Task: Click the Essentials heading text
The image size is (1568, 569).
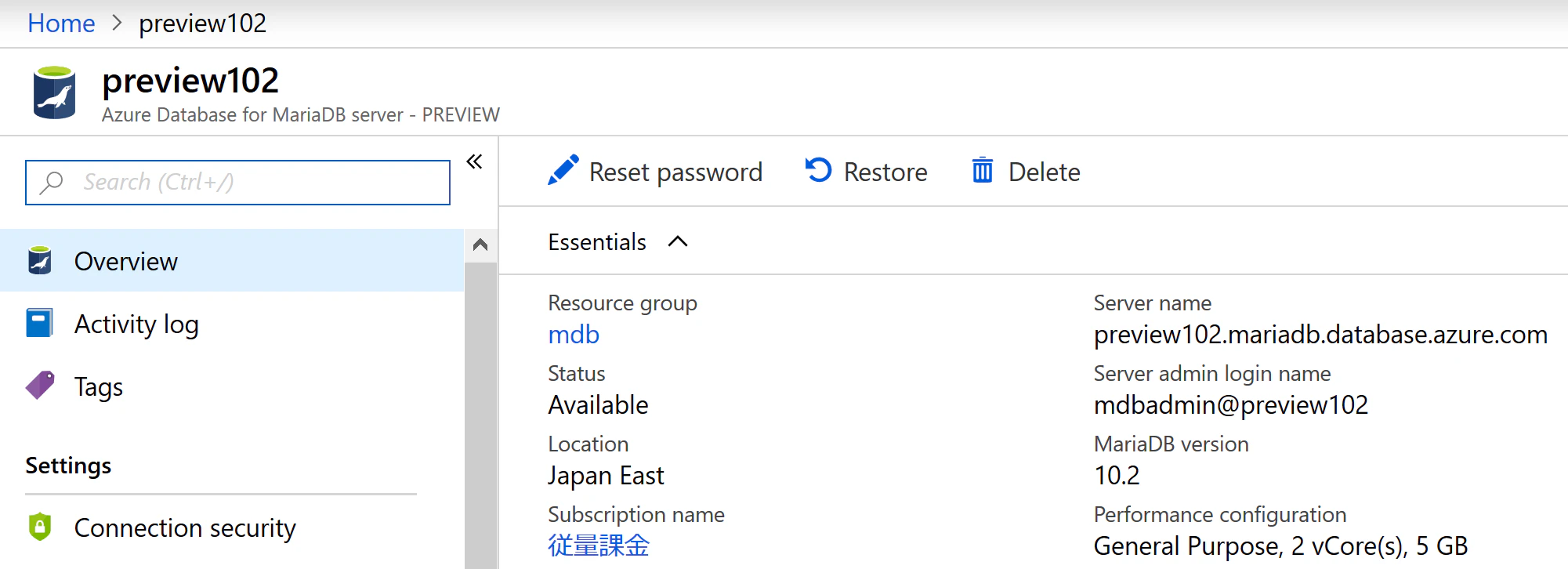Action: (597, 242)
